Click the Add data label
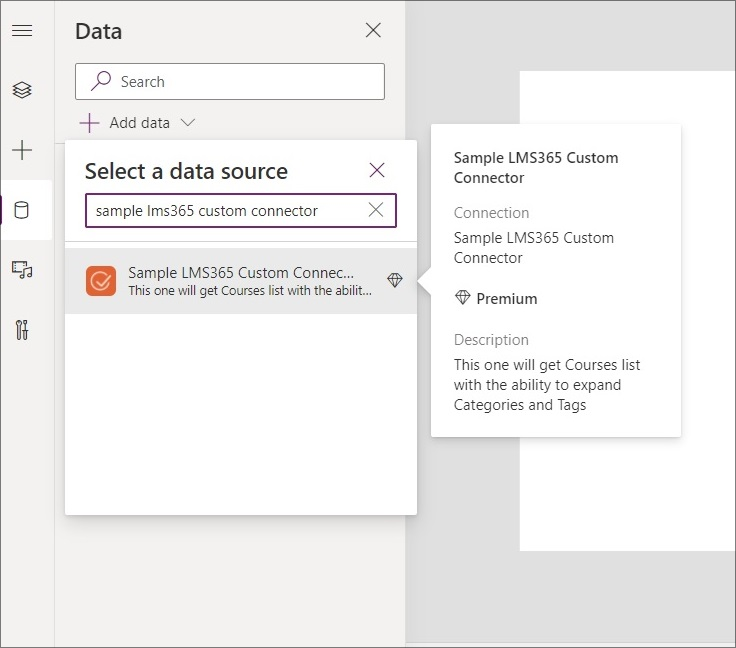Screen dimensions: 736x648 [x=139, y=123]
